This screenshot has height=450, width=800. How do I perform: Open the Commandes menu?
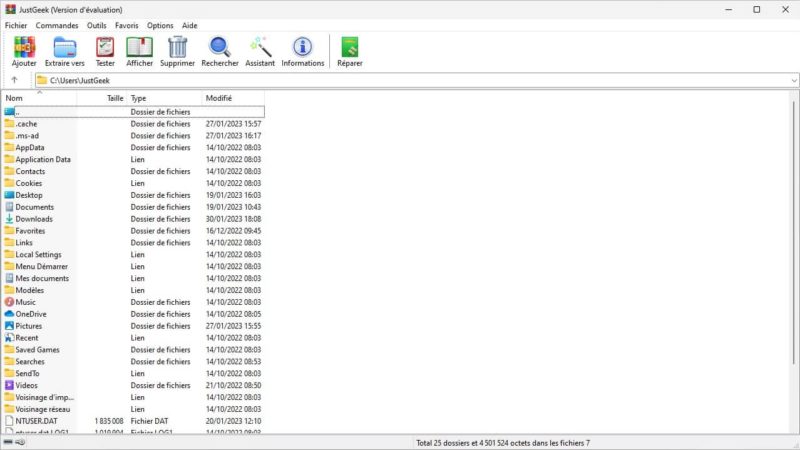[57, 26]
